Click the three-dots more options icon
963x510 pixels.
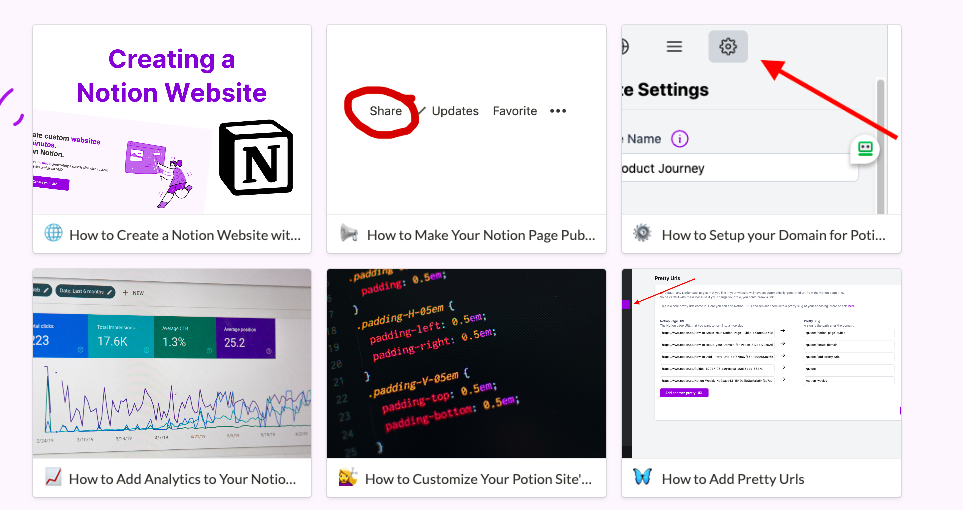point(558,111)
